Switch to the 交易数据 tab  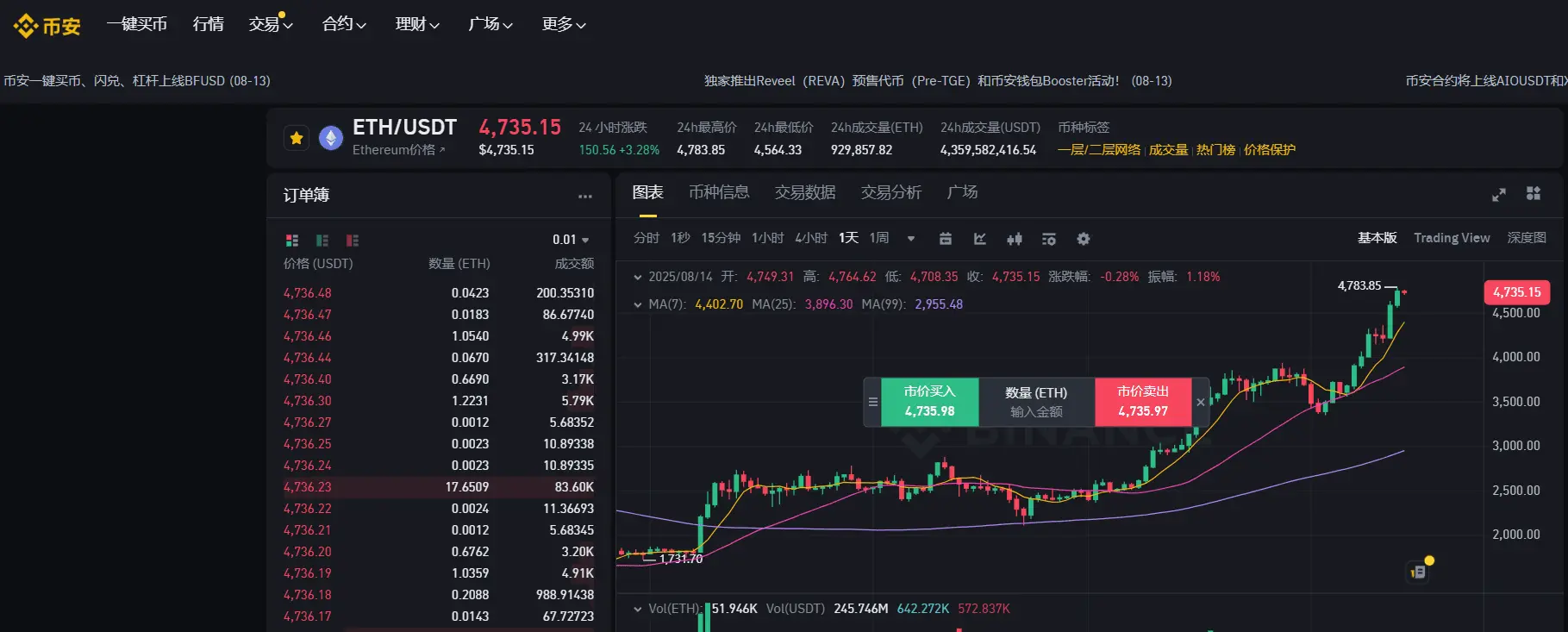click(x=805, y=192)
